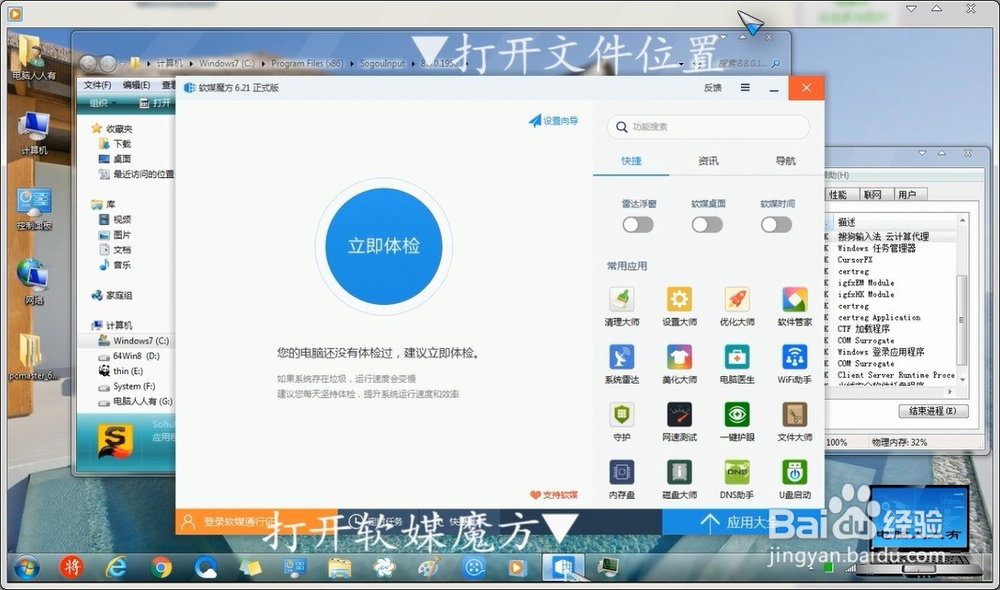Screen dimensions: 1000x590
Task: Click 反馈 feedback link
Action: (x=712, y=87)
